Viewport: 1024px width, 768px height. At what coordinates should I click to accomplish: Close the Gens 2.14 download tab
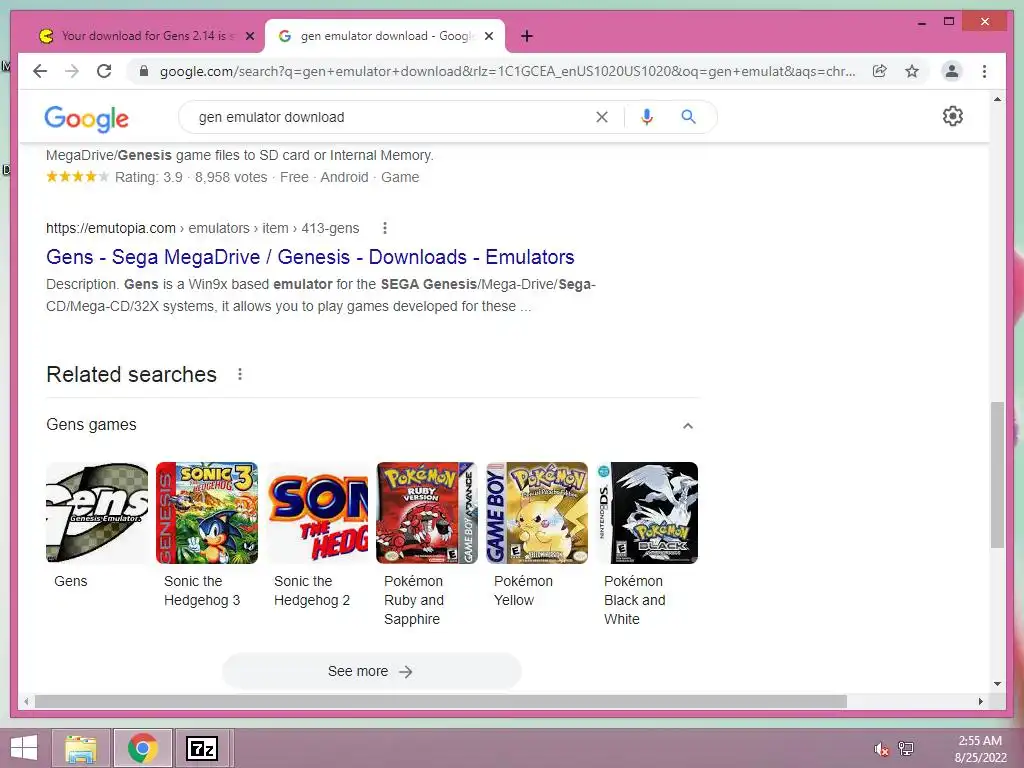(249, 36)
